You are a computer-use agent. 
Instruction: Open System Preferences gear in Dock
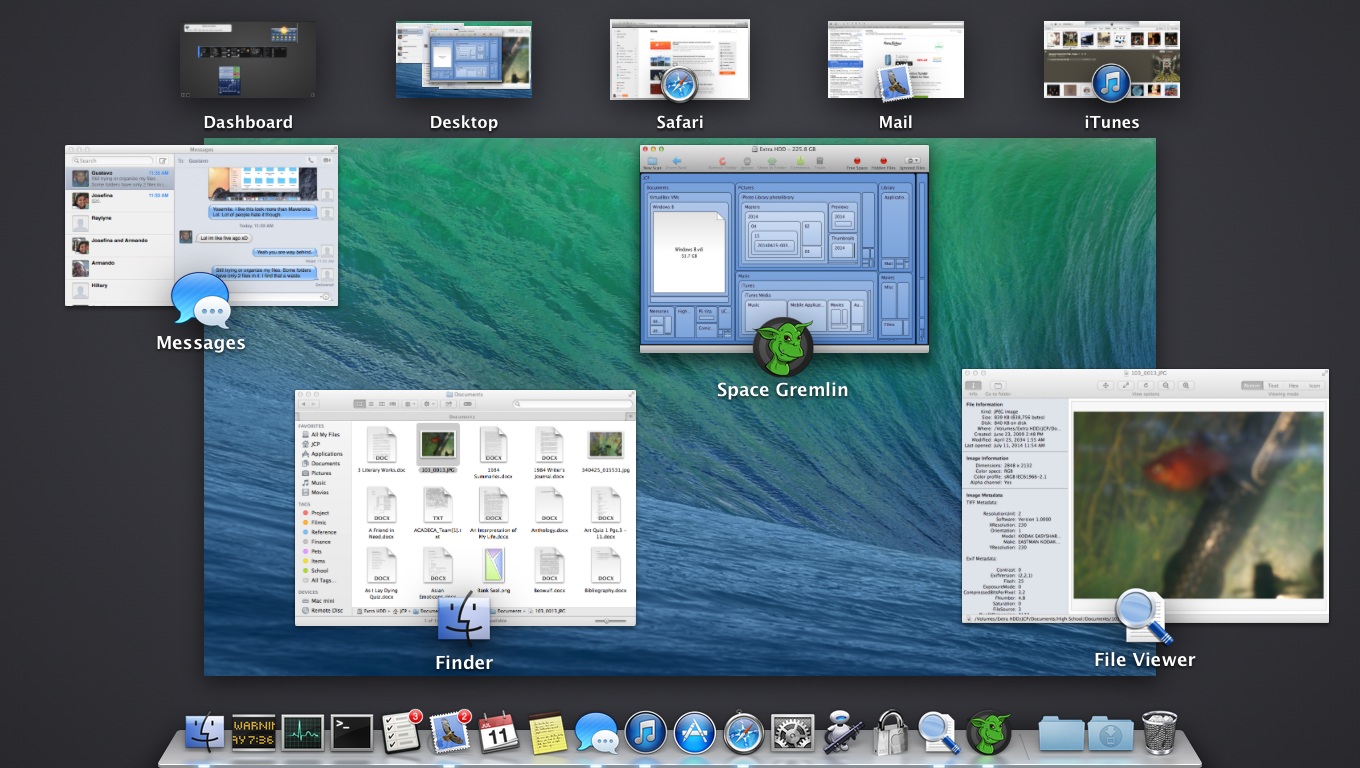(x=793, y=733)
